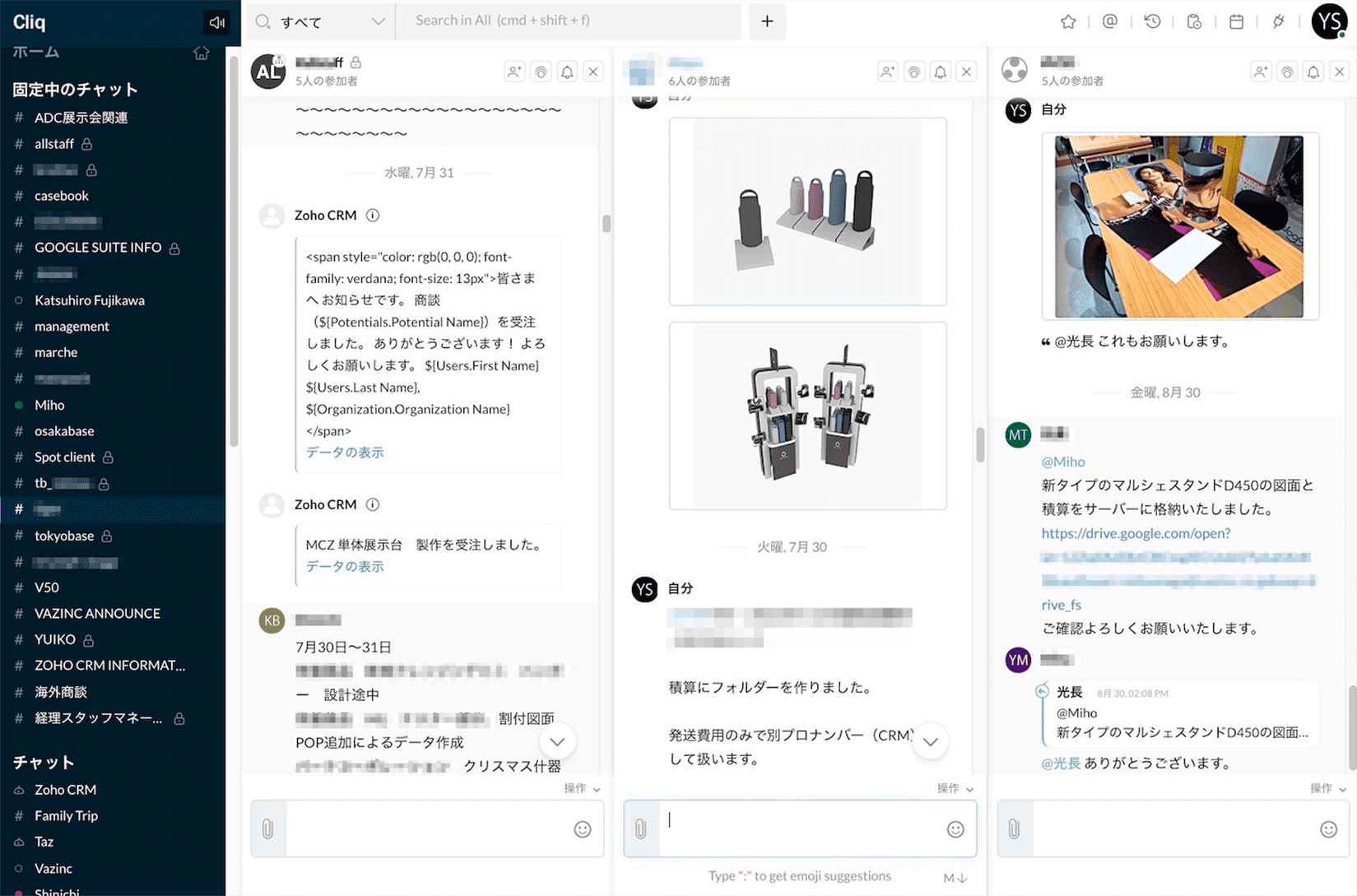This screenshot has width=1357, height=896.
Task: Show info for the first Zoho CRM message
Action: coord(373,216)
